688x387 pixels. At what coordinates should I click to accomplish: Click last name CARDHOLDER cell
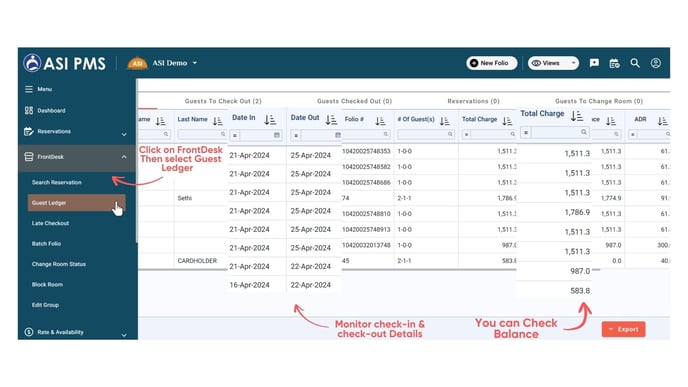click(x=197, y=261)
